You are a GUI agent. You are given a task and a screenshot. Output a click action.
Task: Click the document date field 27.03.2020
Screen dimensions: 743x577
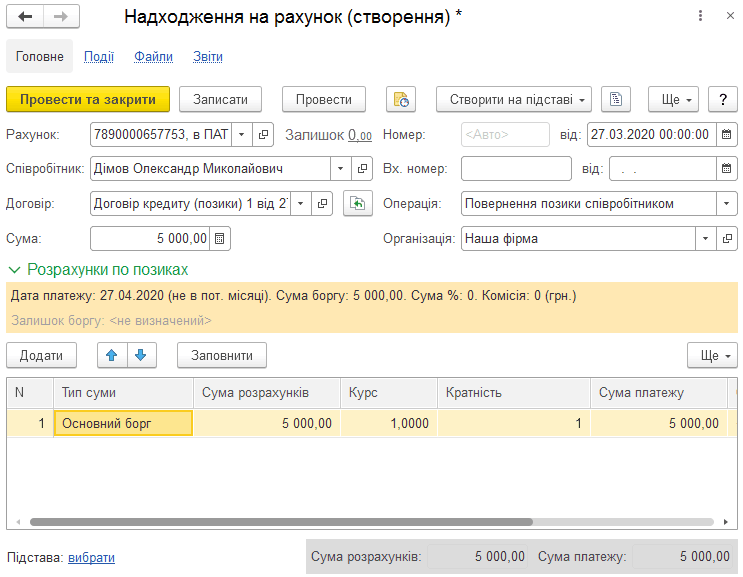pyautogui.click(x=651, y=135)
